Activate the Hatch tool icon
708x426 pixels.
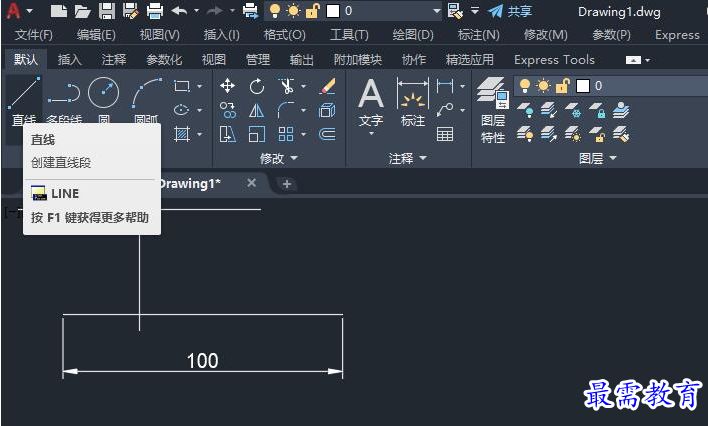click(x=182, y=134)
